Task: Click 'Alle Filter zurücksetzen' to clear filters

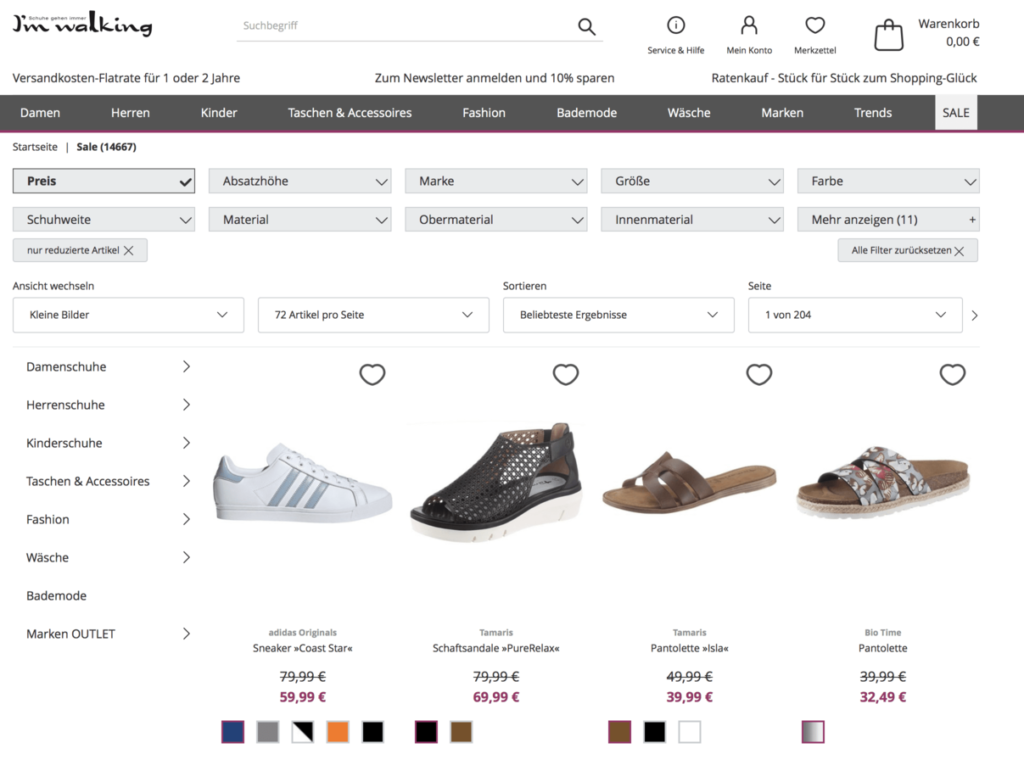Action: coord(906,250)
